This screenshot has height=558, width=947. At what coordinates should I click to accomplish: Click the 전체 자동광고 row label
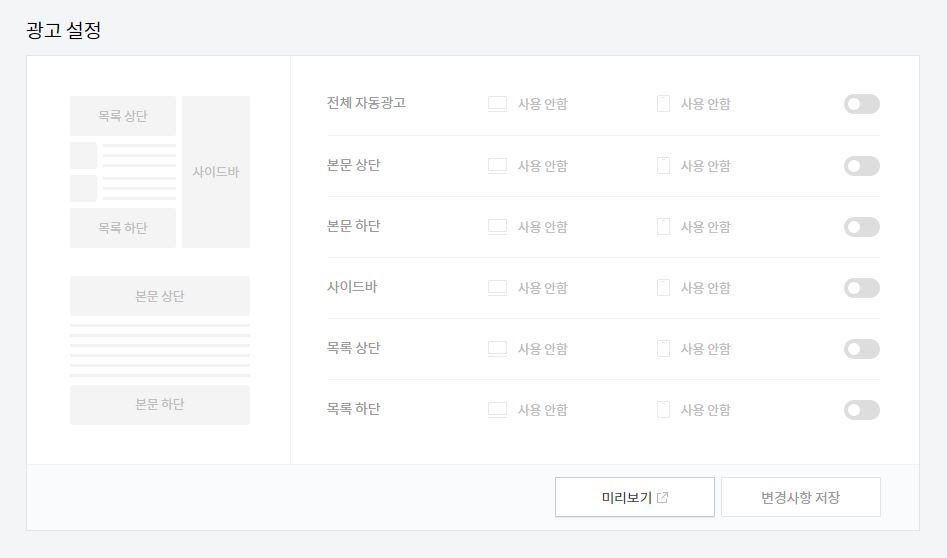(366, 103)
